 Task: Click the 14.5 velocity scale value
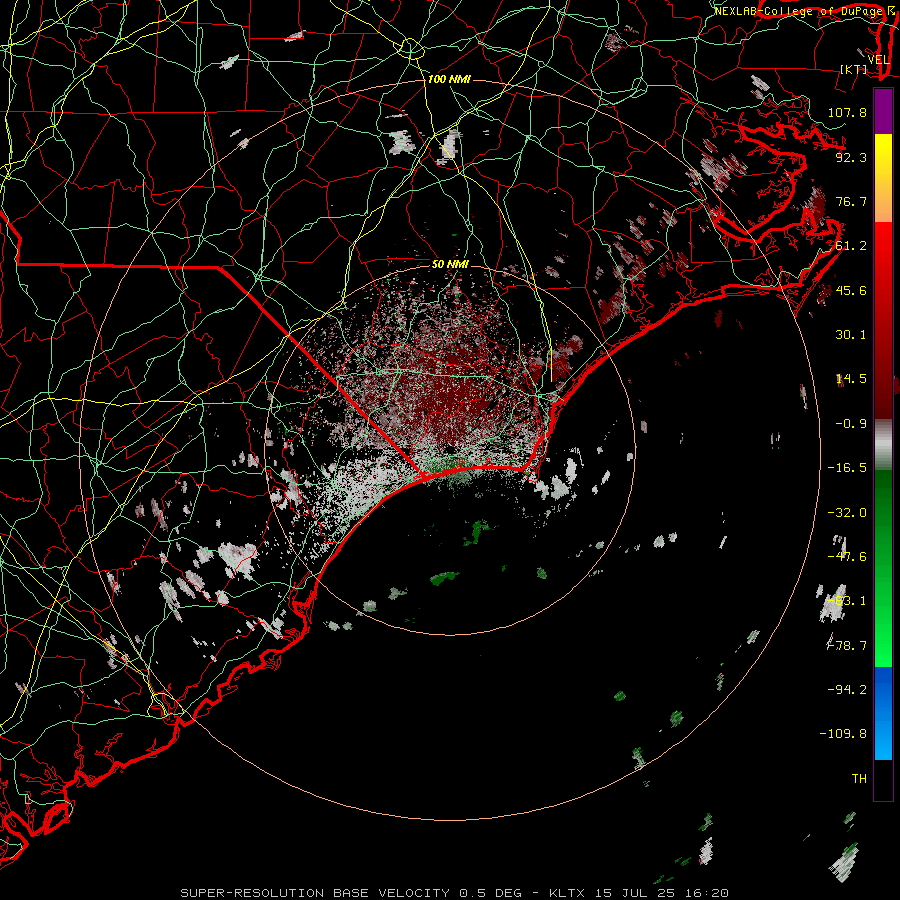pos(851,379)
